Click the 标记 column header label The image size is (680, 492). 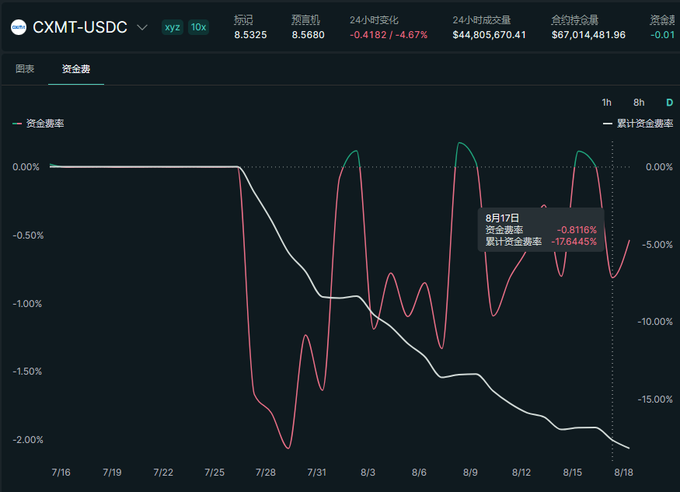coord(243,20)
